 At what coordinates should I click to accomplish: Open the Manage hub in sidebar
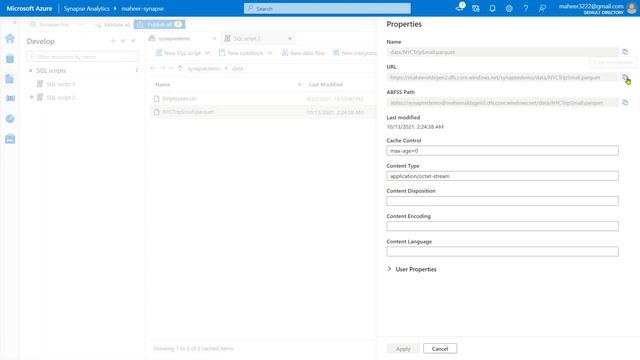click(10, 139)
